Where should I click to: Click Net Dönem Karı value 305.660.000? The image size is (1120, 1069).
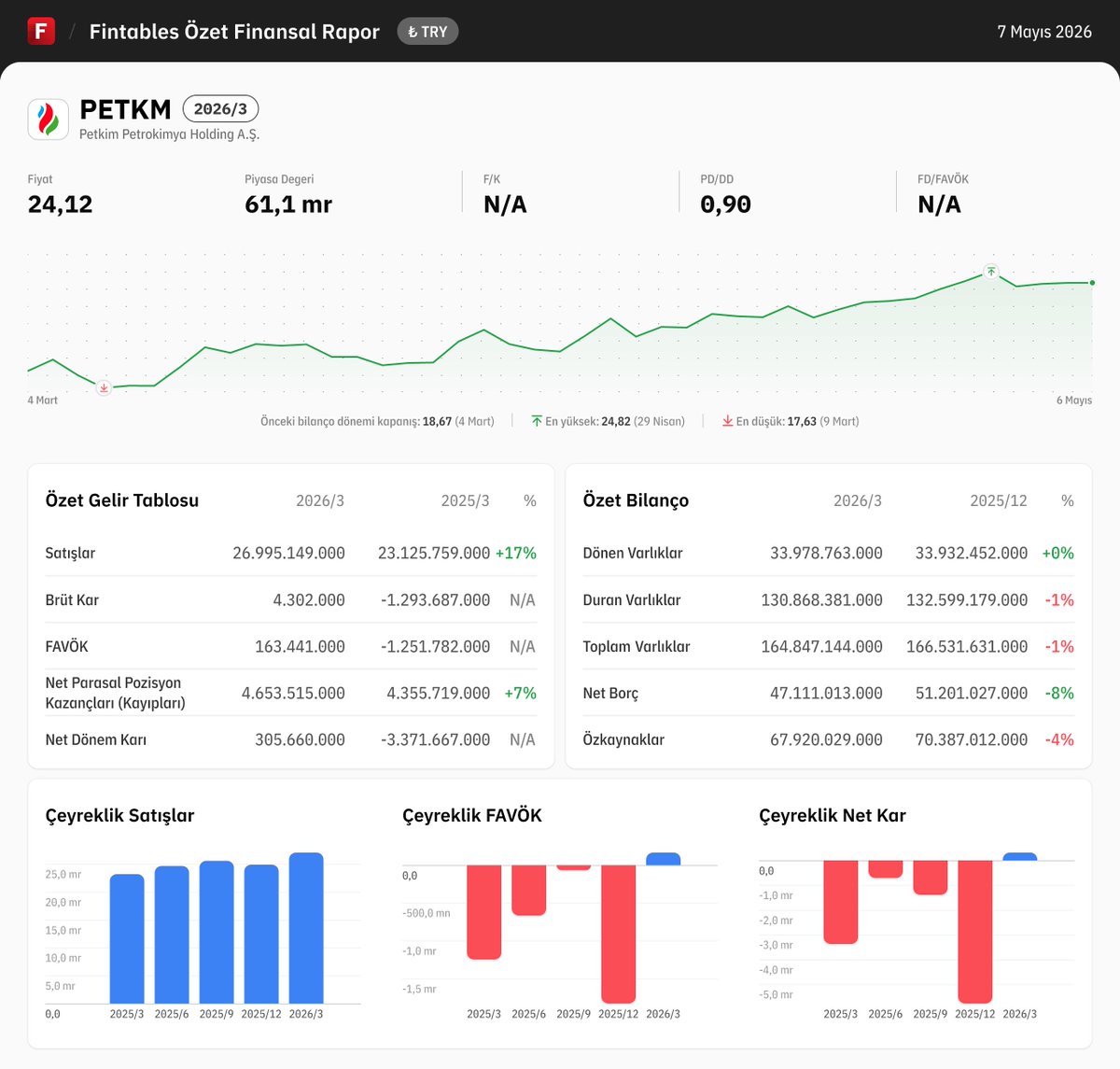click(300, 739)
